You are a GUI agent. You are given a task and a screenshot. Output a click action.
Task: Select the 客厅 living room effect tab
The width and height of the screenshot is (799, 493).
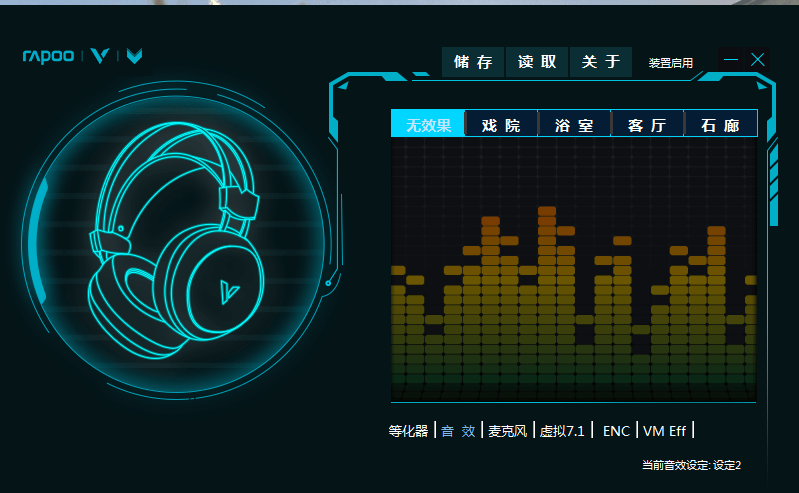pyautogui.click(x=647, y=124)
